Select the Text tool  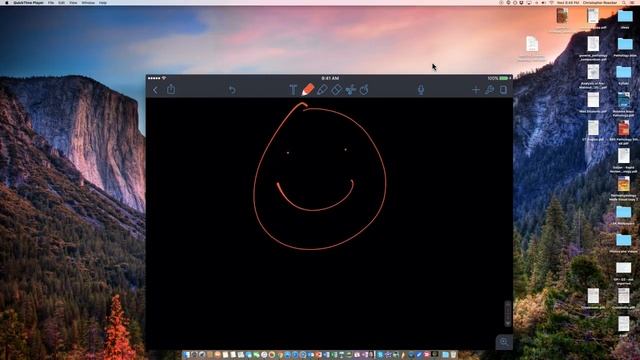click(x=293, y=90)
